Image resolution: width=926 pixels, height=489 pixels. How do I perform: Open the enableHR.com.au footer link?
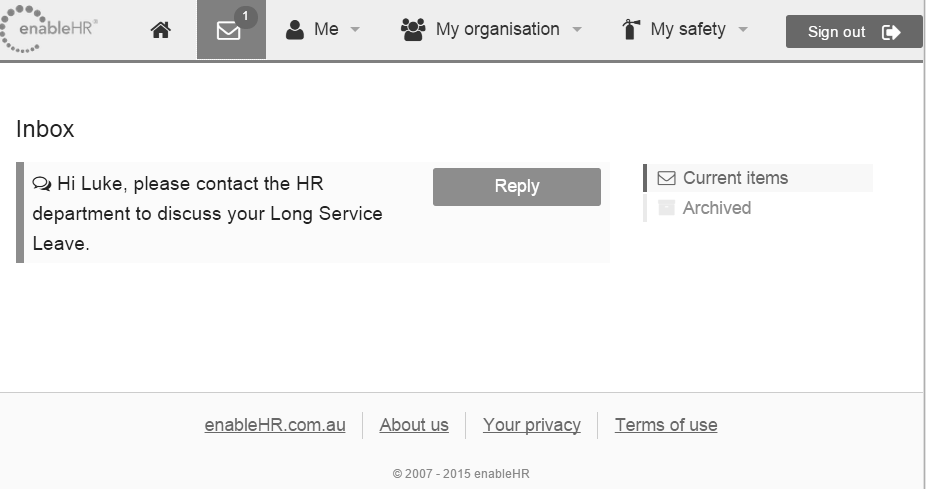[x=275, y=425]
